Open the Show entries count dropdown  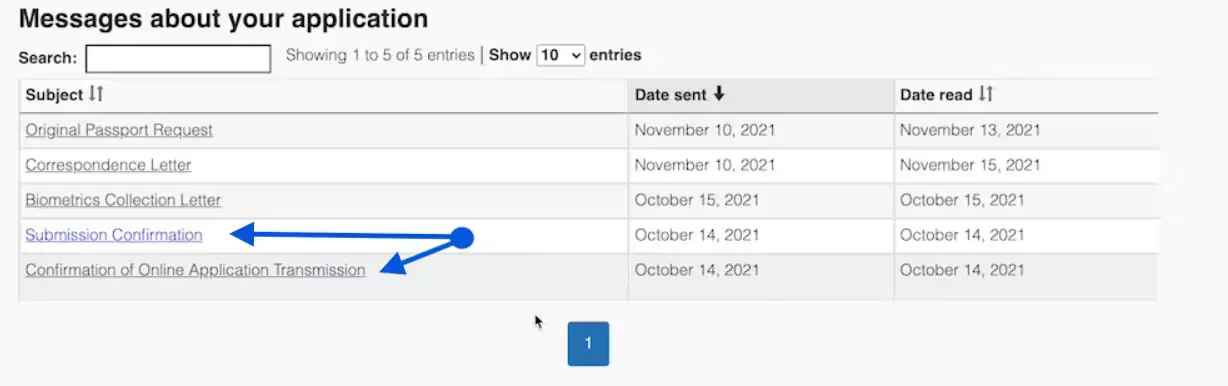coord(560,56)
